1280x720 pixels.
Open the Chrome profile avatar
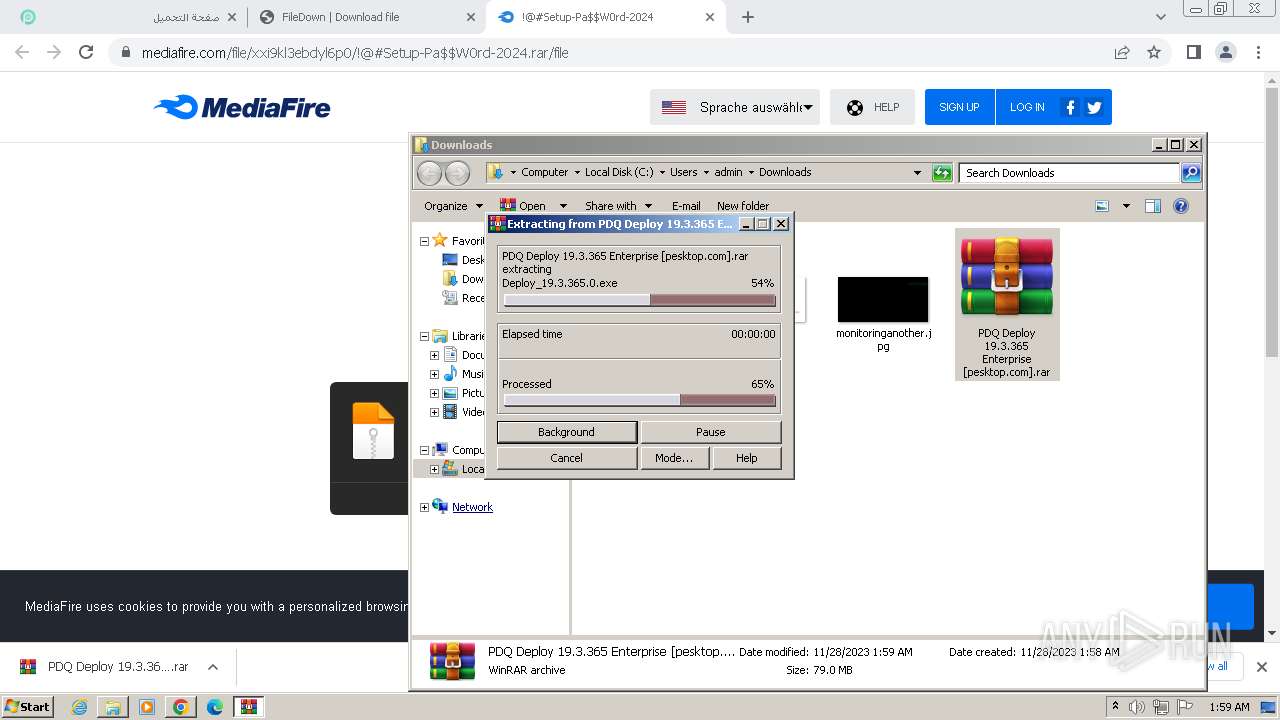pyautogui.click(x=1225, y=52)
